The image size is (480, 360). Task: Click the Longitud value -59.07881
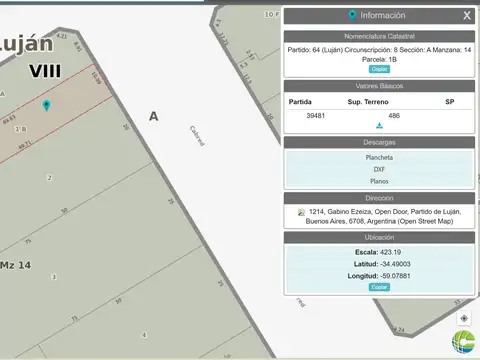[395, 276]
